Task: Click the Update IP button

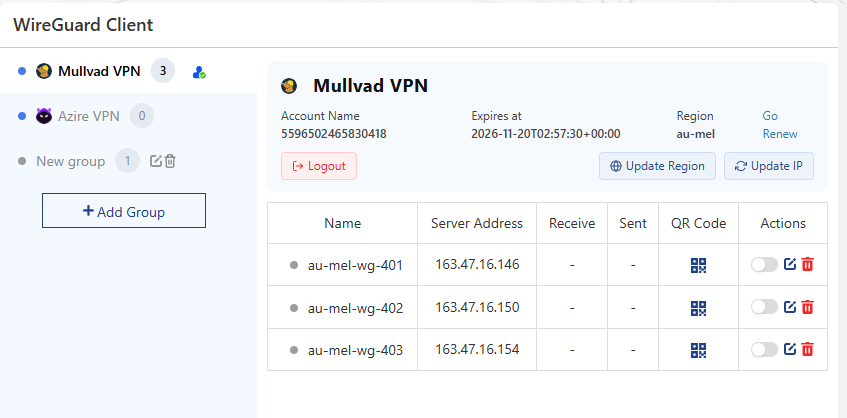Action: tap(769, 166)
